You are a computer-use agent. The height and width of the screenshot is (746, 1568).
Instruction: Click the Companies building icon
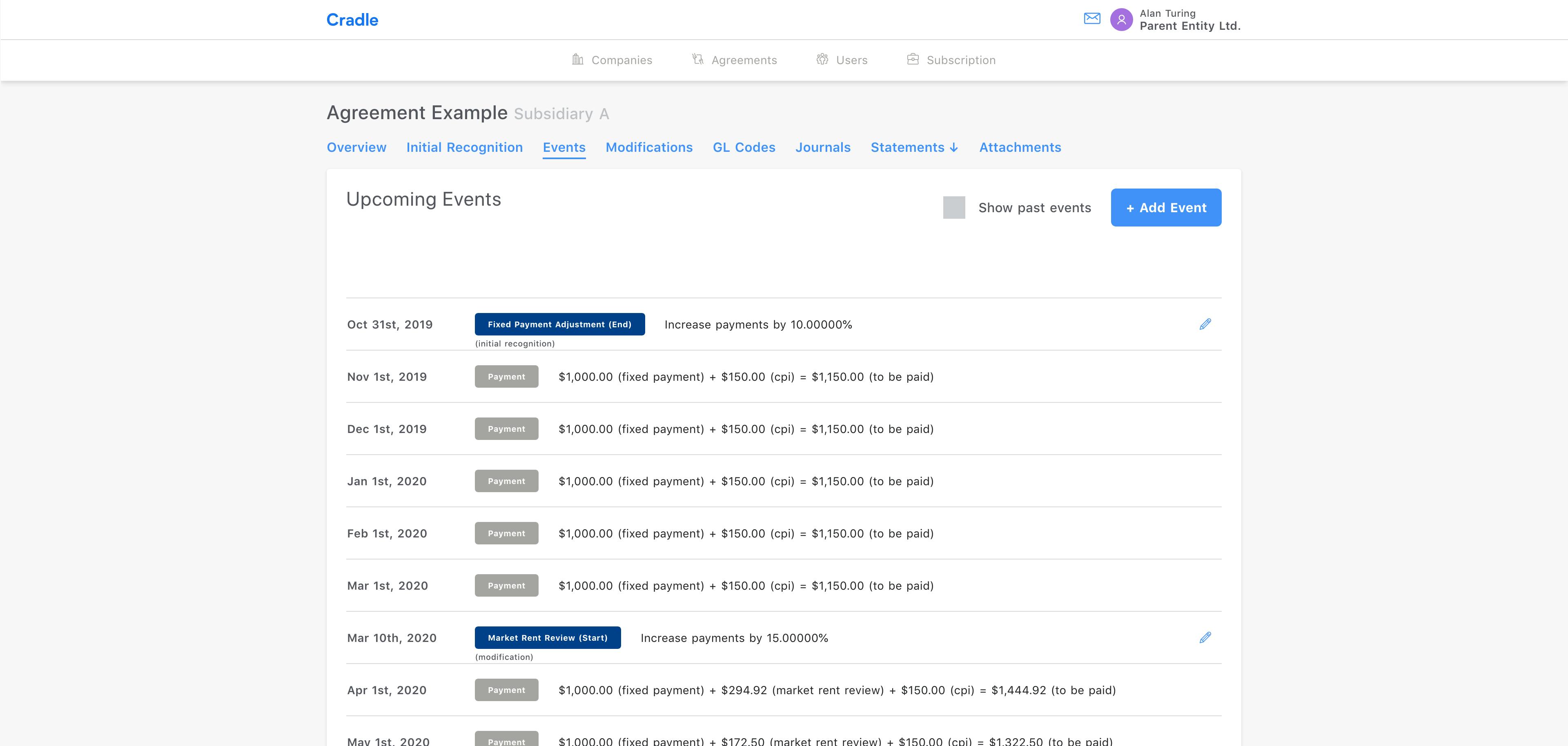click(578, 59)
